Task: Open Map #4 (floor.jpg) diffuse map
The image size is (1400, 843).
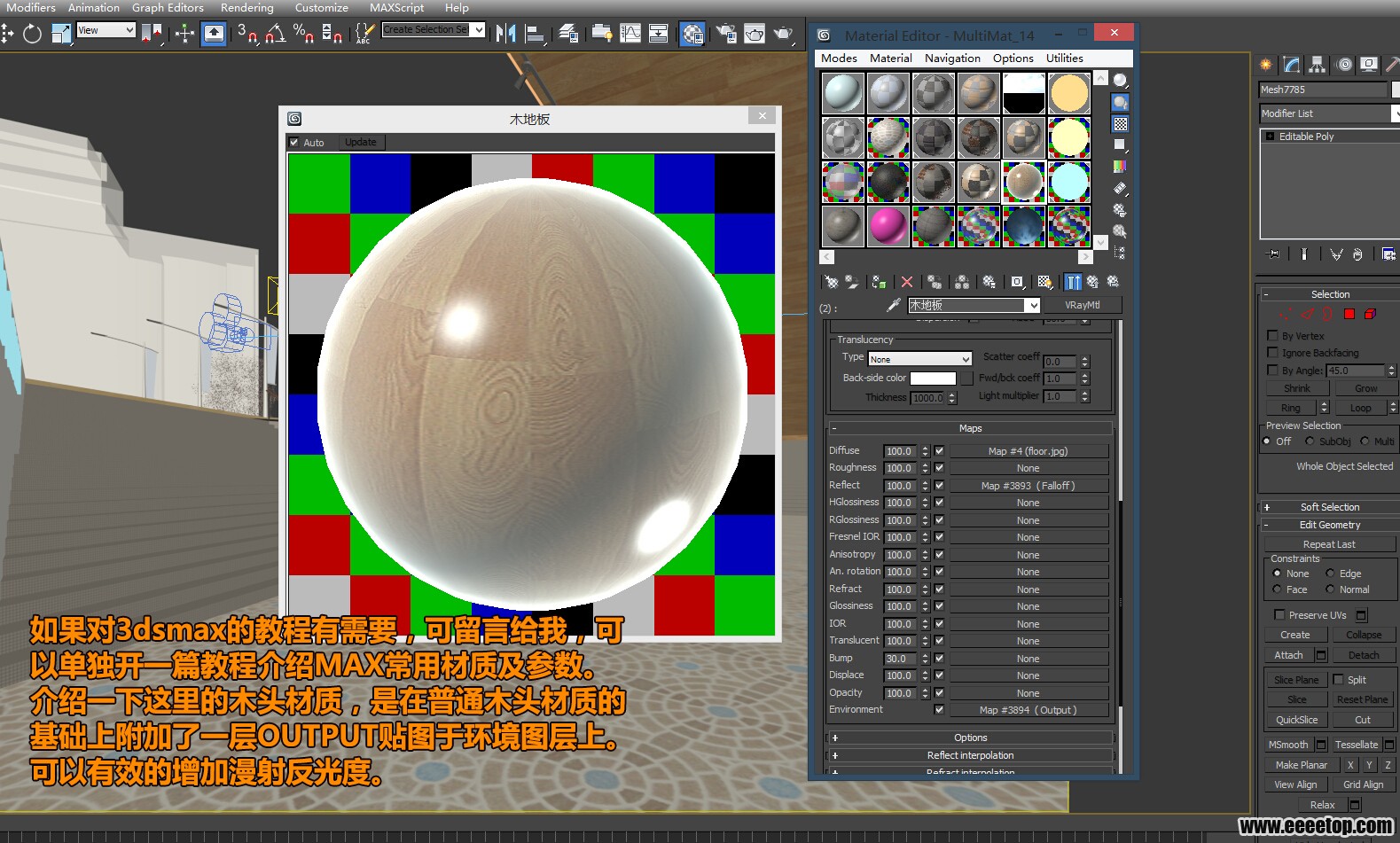Action: point(1028,451)
